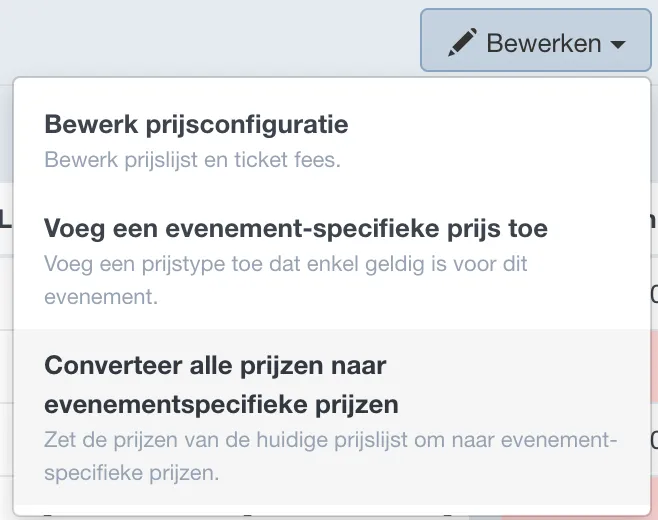Click 'specifieke prijzen.' last description line
This screenshot has width=658, height=520.
tap(132, 473)
